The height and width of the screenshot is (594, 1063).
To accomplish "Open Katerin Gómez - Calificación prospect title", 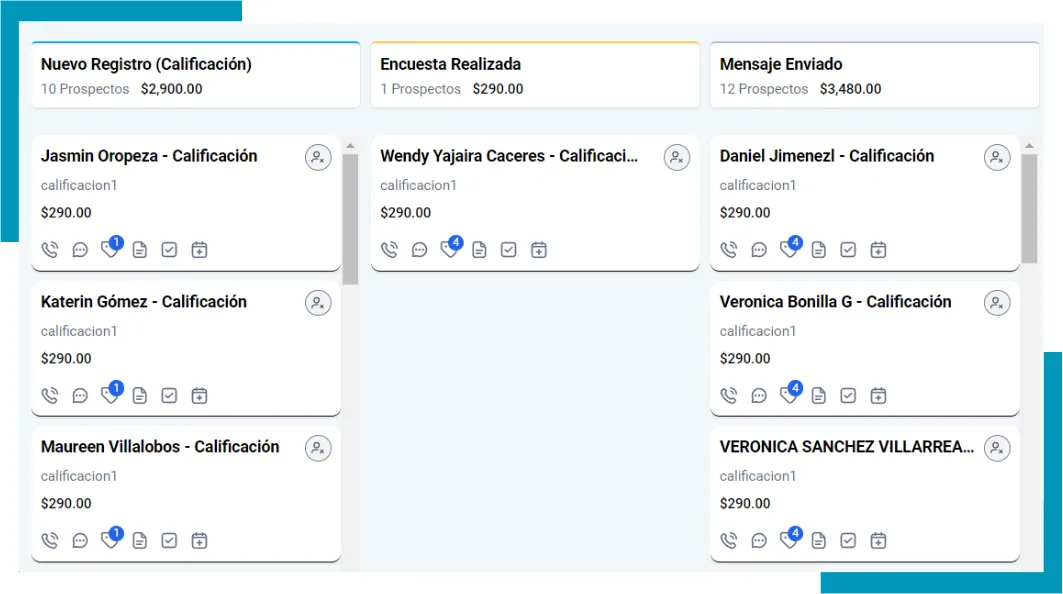I will 144,302.
